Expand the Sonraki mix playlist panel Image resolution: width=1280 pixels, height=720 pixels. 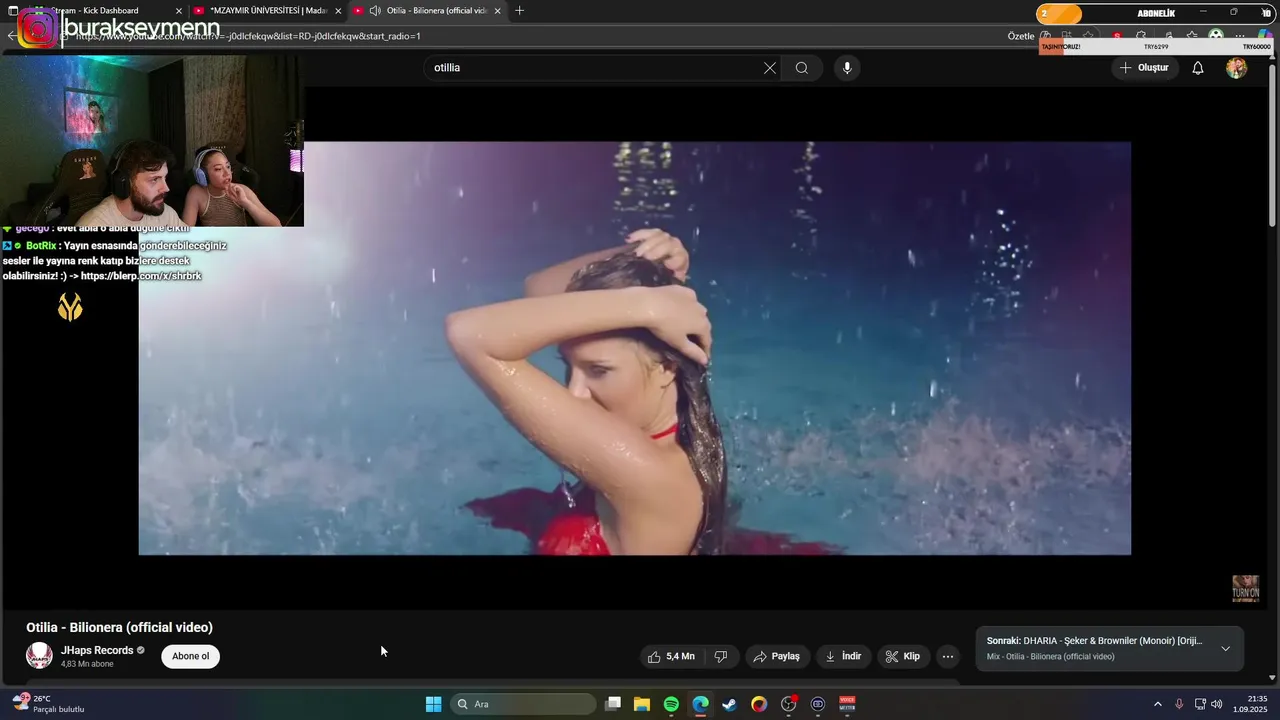(1225, 649)
